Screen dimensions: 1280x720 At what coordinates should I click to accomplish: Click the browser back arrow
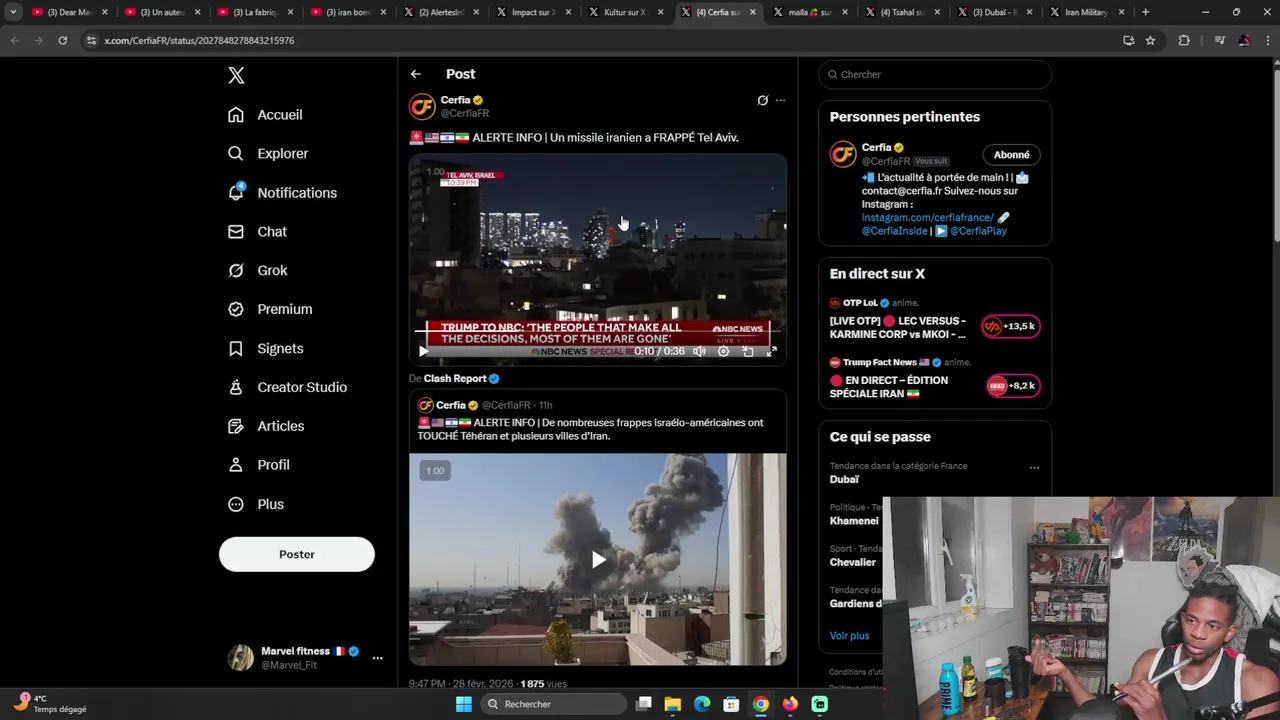pyautogui.click(x=14, y=40)
